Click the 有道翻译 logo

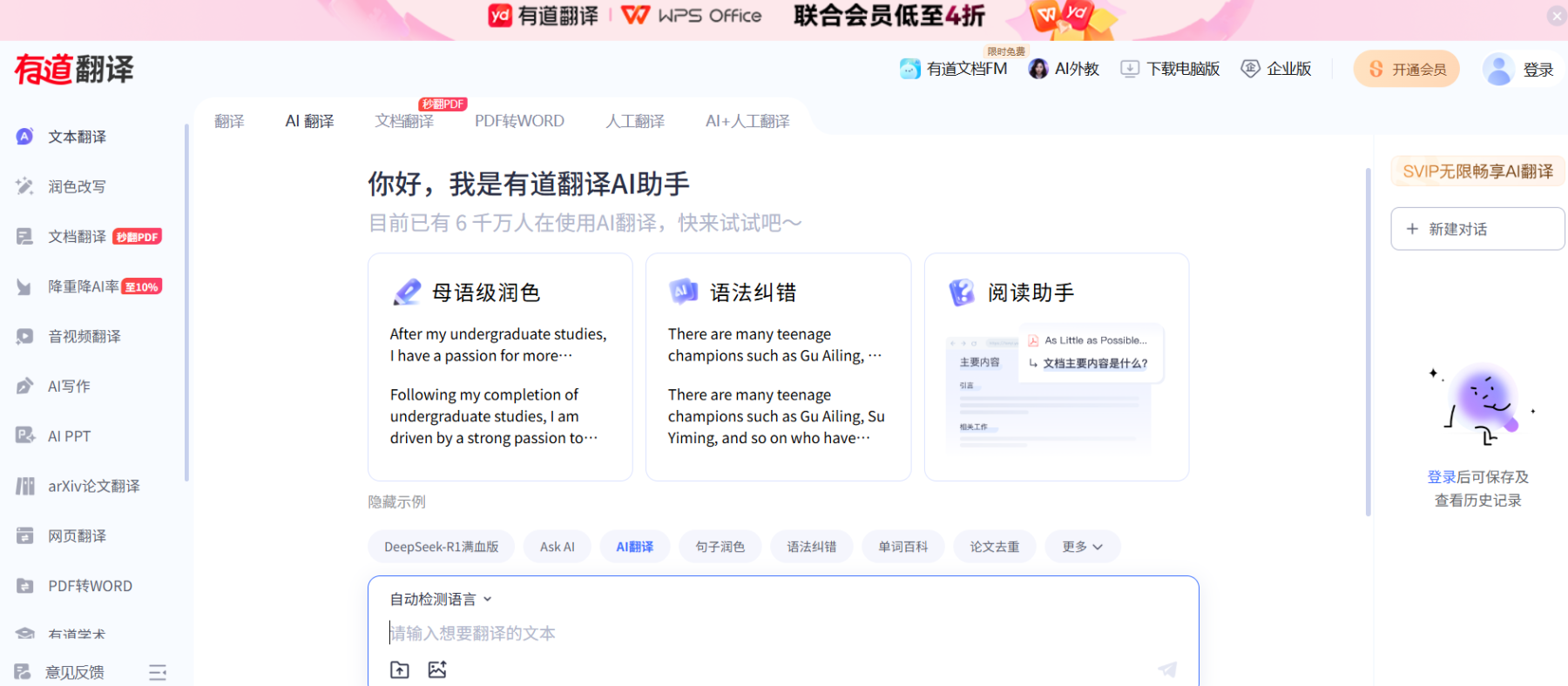click(x=74, y=69)
